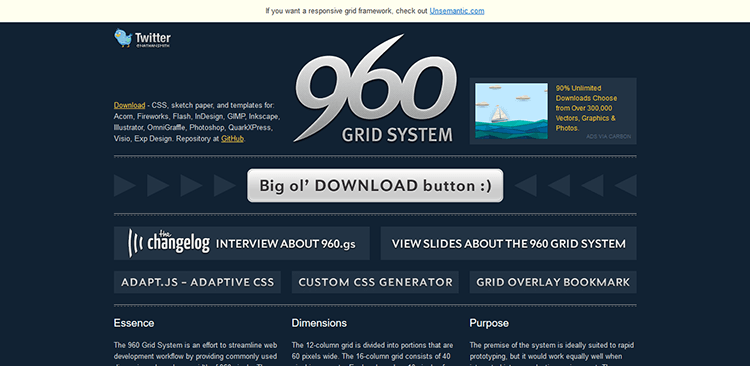Click the yellow Download text link

click(x=129, y=105)
